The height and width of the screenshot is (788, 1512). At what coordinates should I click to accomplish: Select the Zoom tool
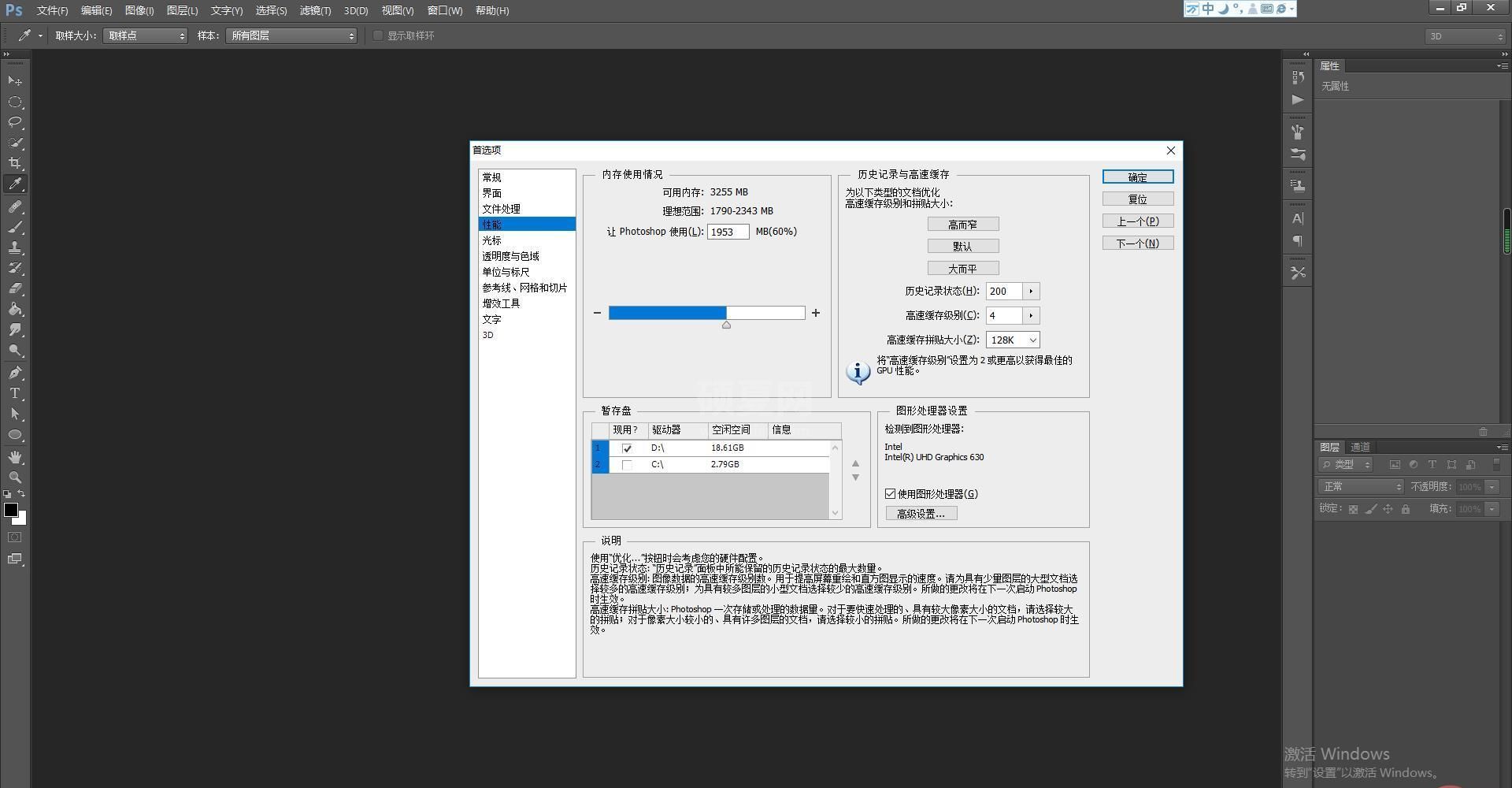[15, 478]
